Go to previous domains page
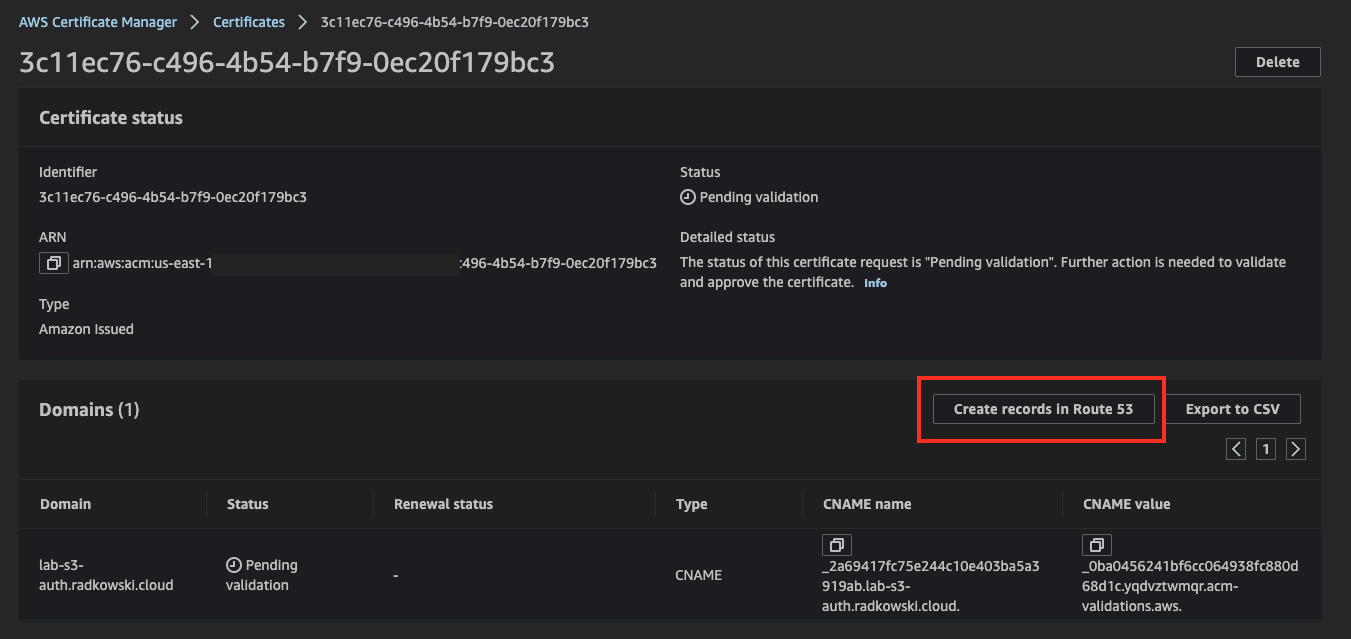 [1237, 449]
